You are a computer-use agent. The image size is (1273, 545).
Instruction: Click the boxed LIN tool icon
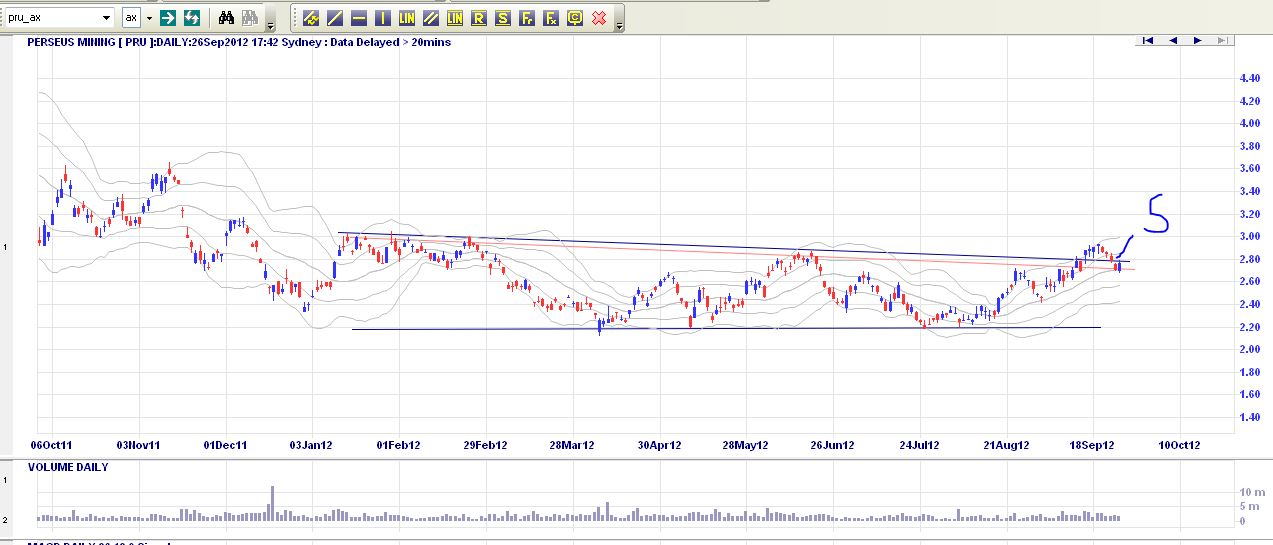(x=455, y=18)
